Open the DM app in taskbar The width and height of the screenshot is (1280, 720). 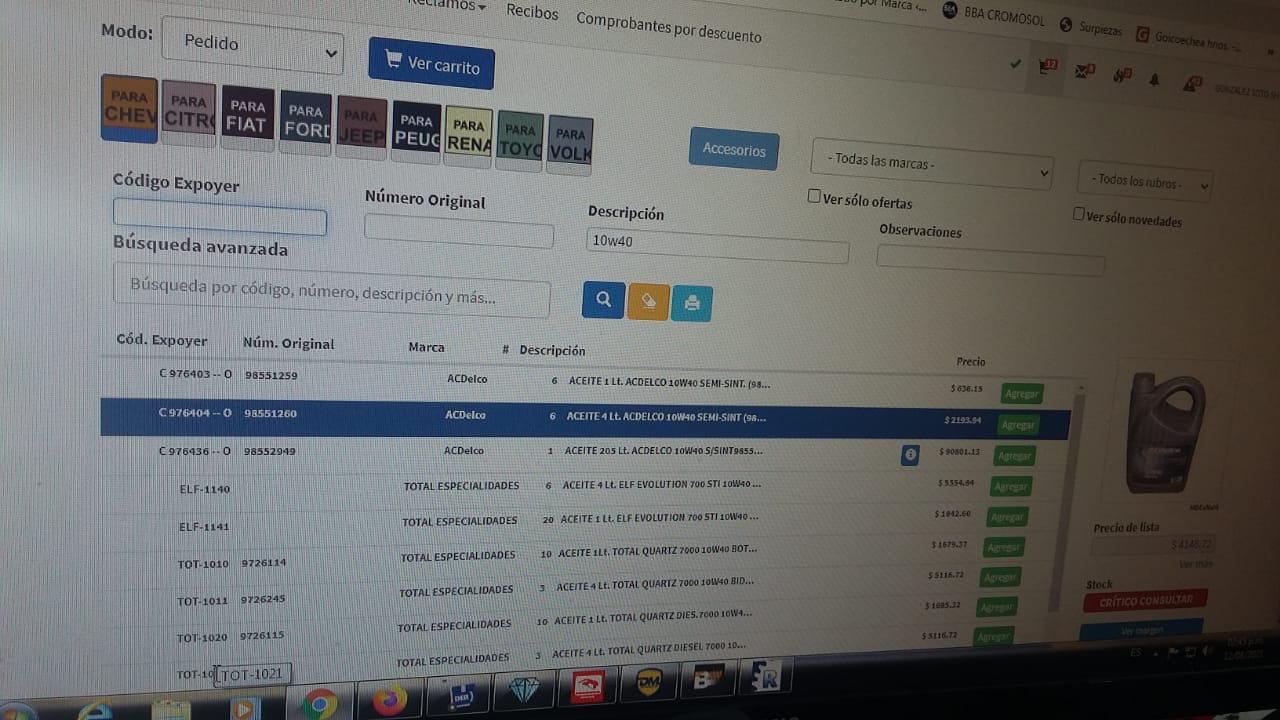649,682
